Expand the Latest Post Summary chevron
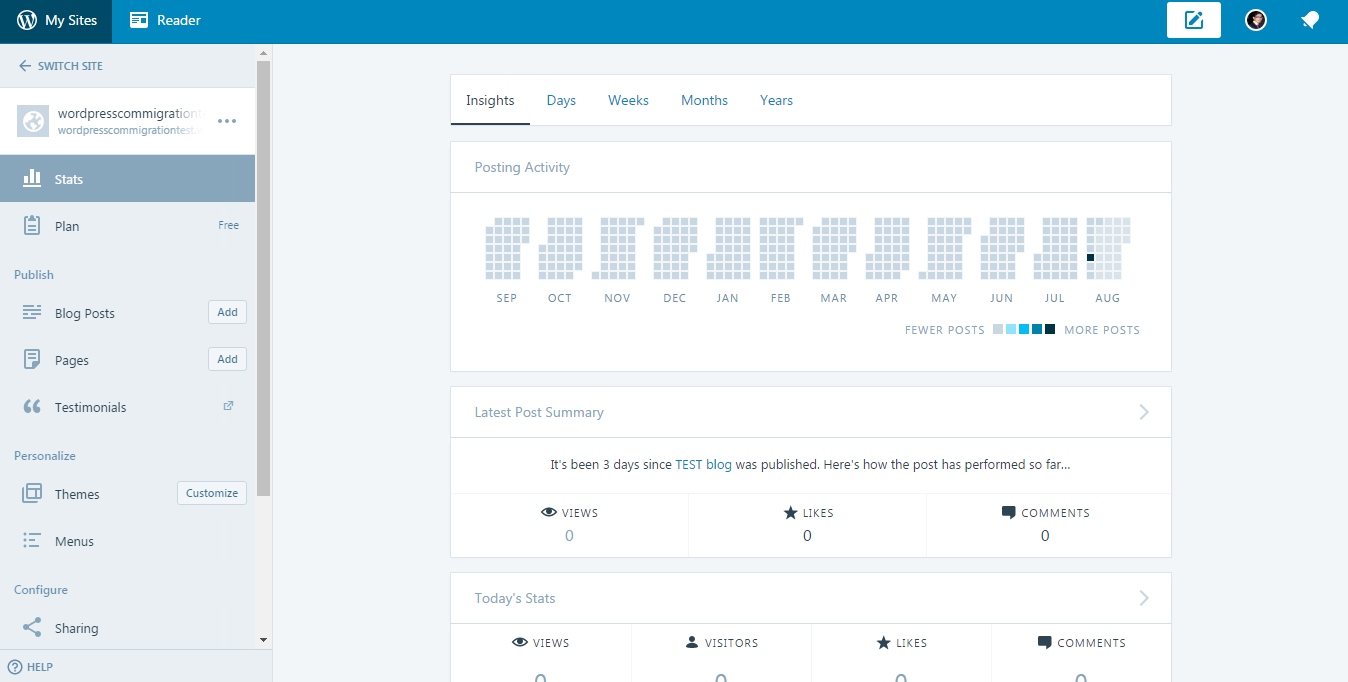 coord(1143,411)
